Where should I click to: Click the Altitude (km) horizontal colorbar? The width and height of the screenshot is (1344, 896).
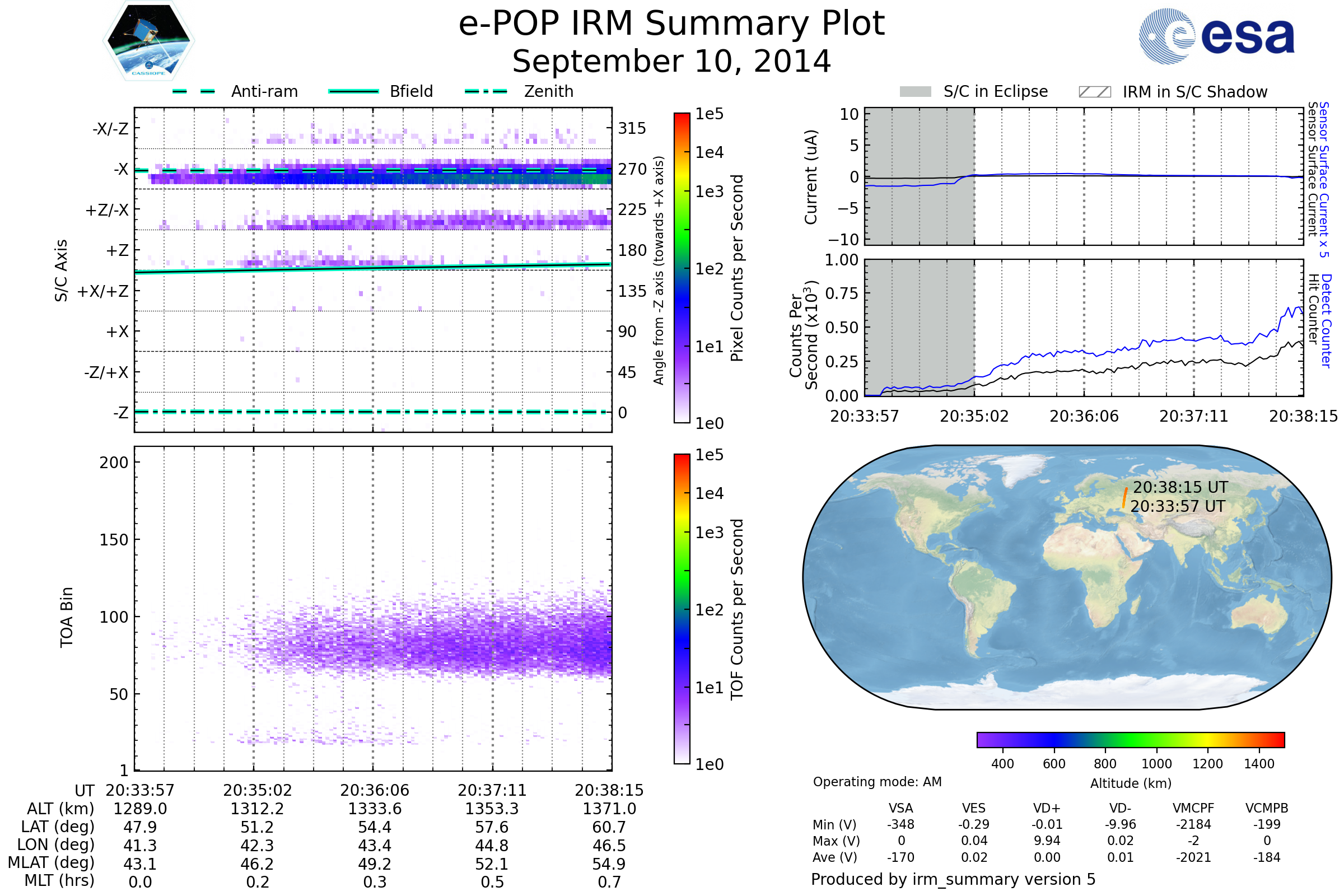(x=1130, y=739)
